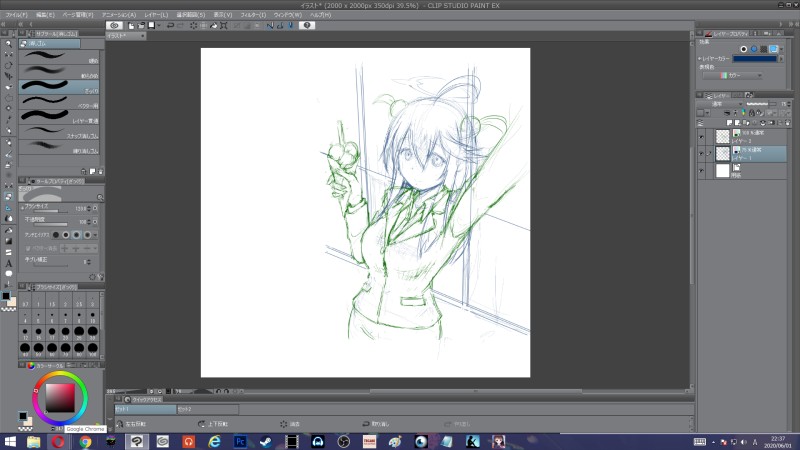Screen dimensions: 800x450
Task: Toggle the vector eraser checkbox
Action: coord(28,248)
